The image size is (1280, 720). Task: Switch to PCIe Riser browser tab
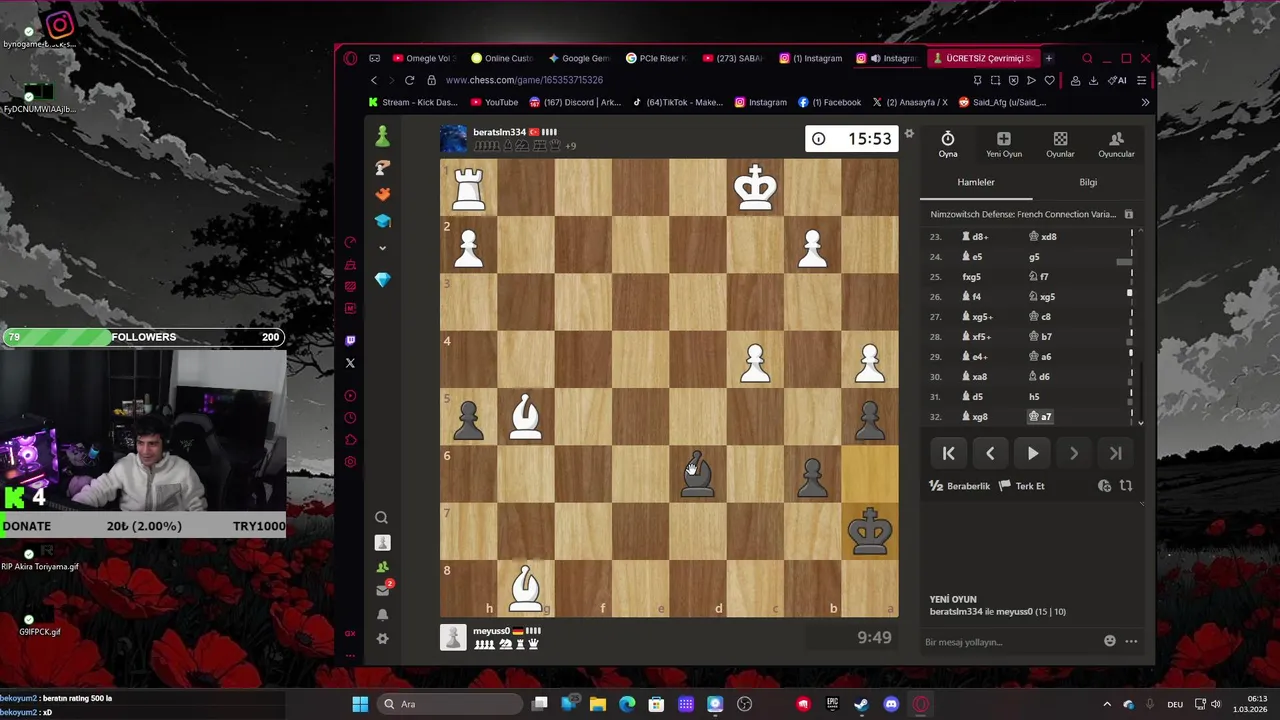[x=656, y=58]
